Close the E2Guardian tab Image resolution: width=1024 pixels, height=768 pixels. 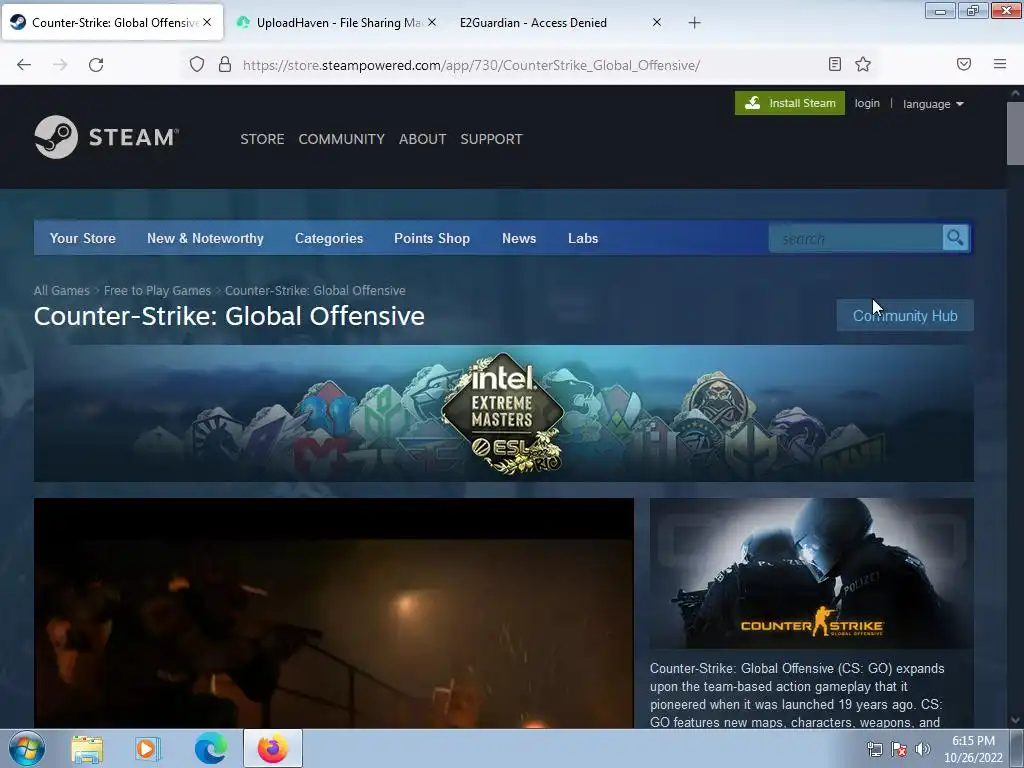pos(657,22)
